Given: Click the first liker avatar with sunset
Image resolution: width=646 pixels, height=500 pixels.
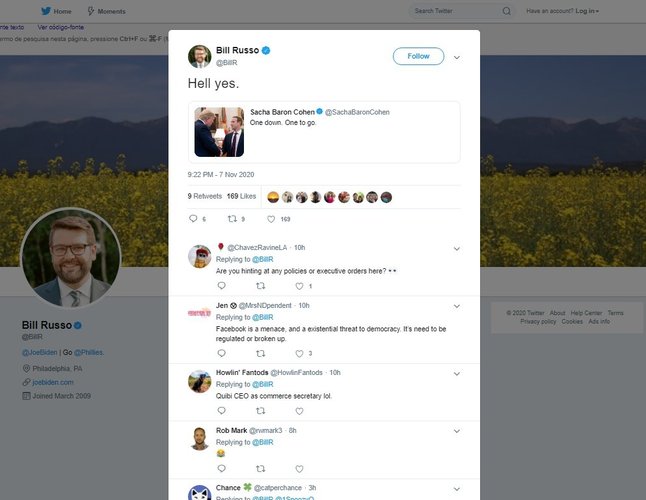Looking at the screenshot, I should [x=273, y=197].
